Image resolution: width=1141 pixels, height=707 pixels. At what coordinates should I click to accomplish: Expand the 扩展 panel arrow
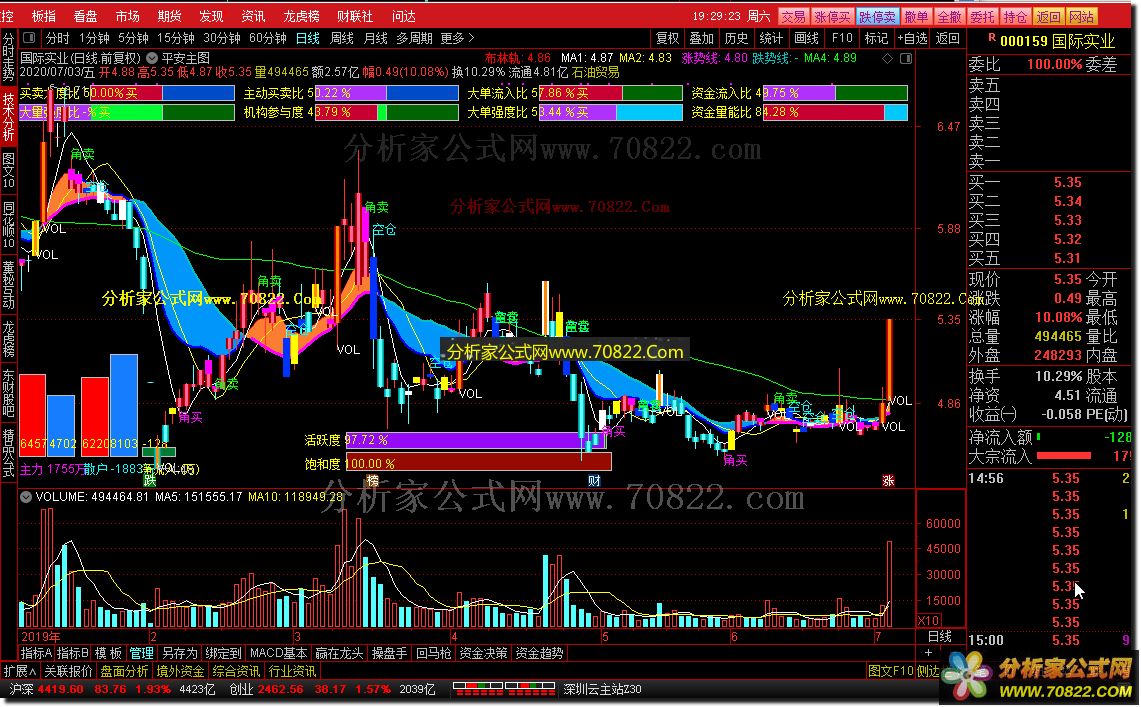[20, 671]
